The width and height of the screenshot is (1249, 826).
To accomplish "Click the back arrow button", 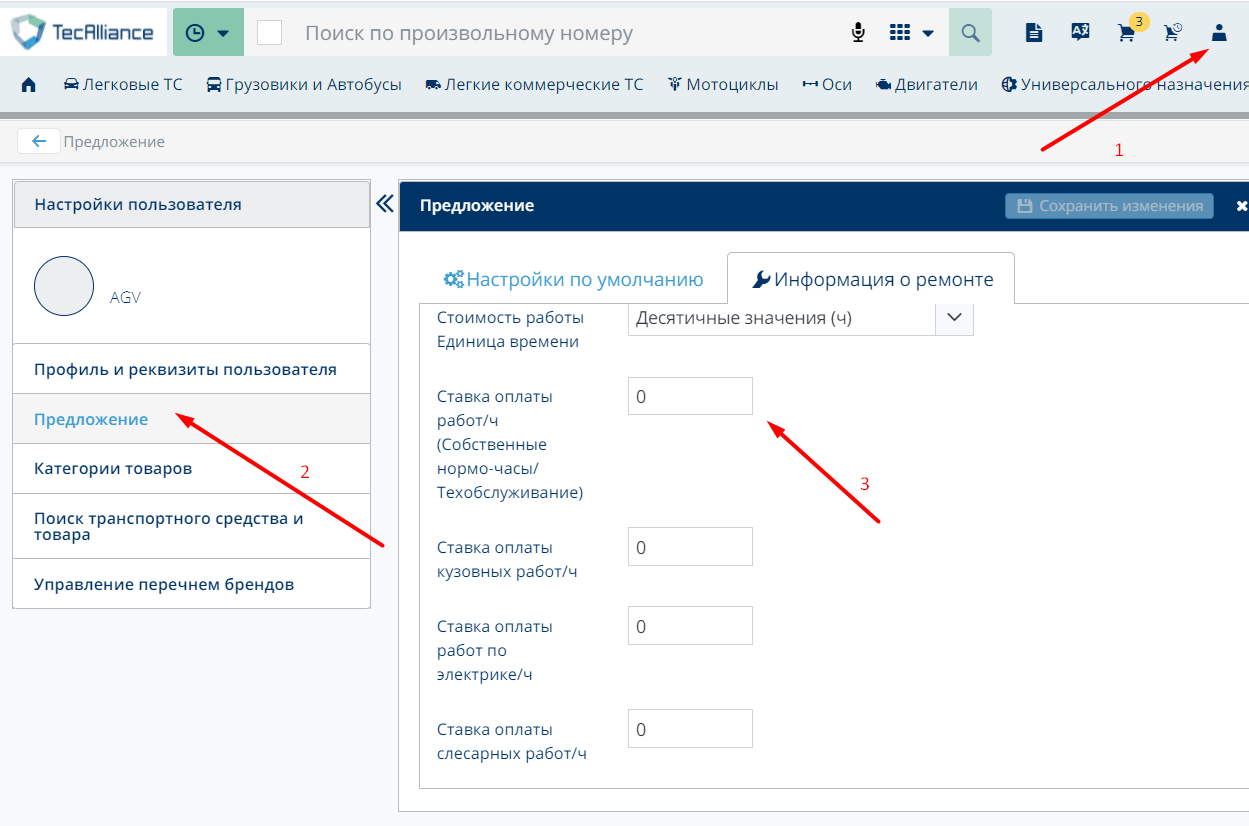I will pos(39,141).
